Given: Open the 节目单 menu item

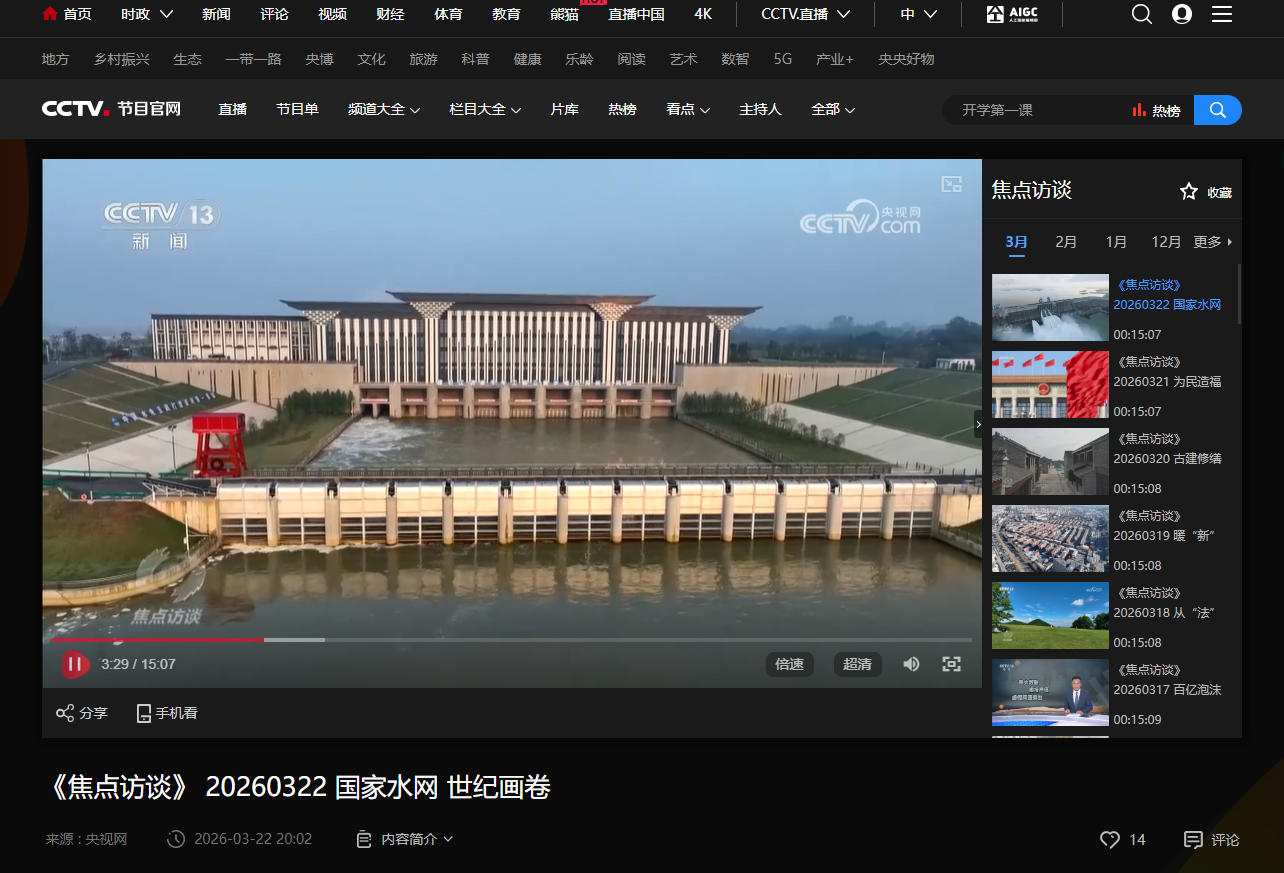Looking at the screenshot, I should click(x=297, y=109).
